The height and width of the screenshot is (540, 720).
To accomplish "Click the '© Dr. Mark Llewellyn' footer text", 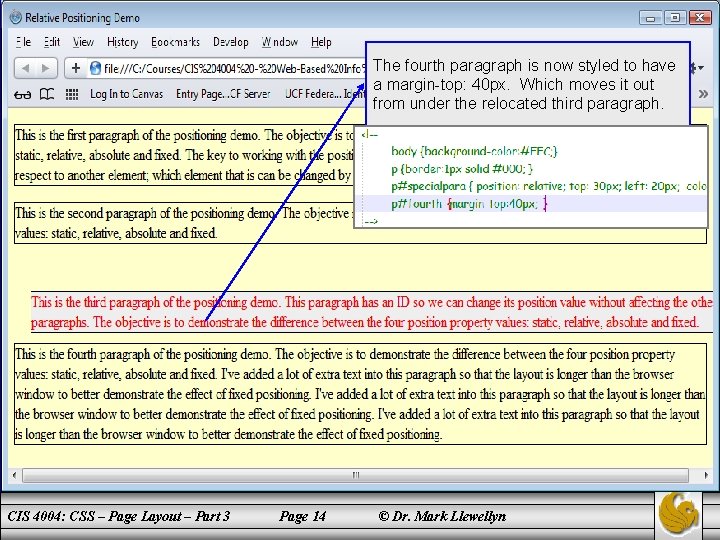I will (x=442, y=516).
